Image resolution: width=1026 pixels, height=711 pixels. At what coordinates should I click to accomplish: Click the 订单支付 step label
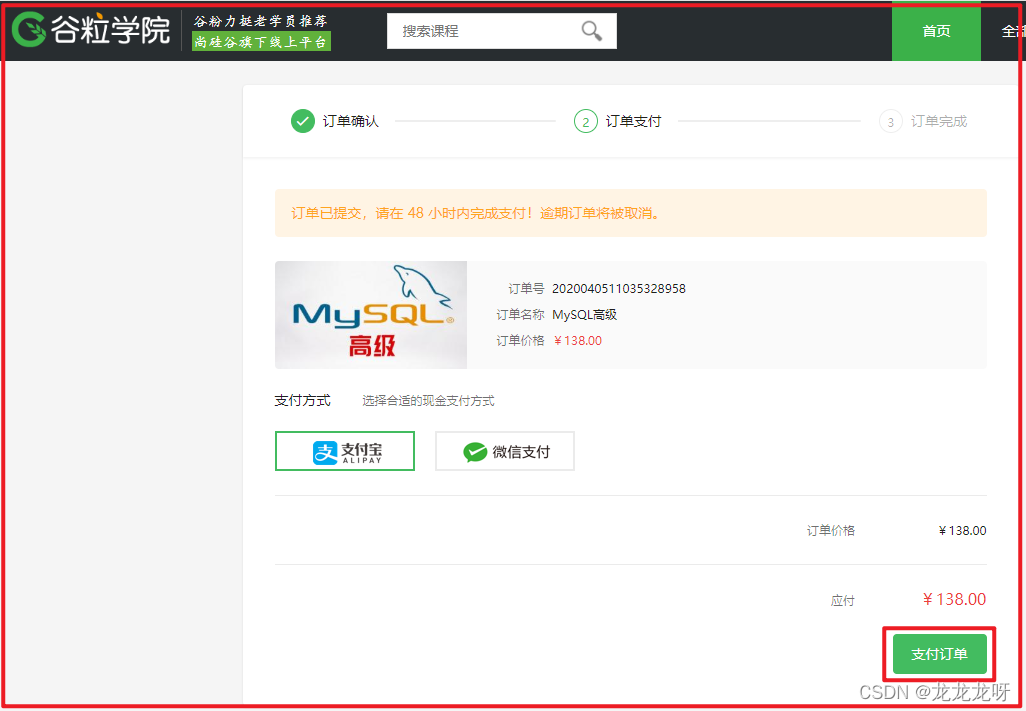tap(633, 122)
